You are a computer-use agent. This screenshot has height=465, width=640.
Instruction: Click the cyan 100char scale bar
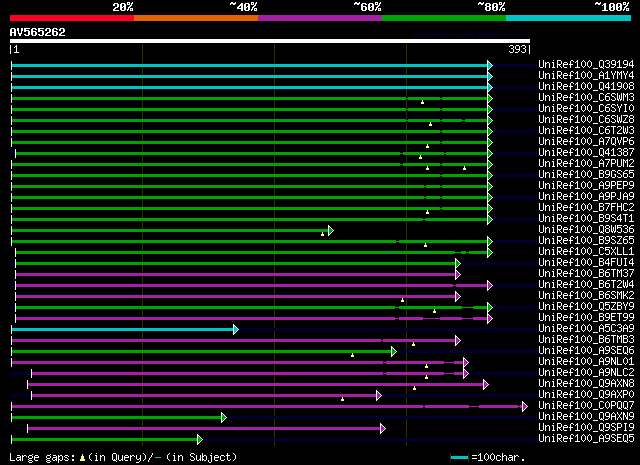pyautogui.click(x=460, y=458)
